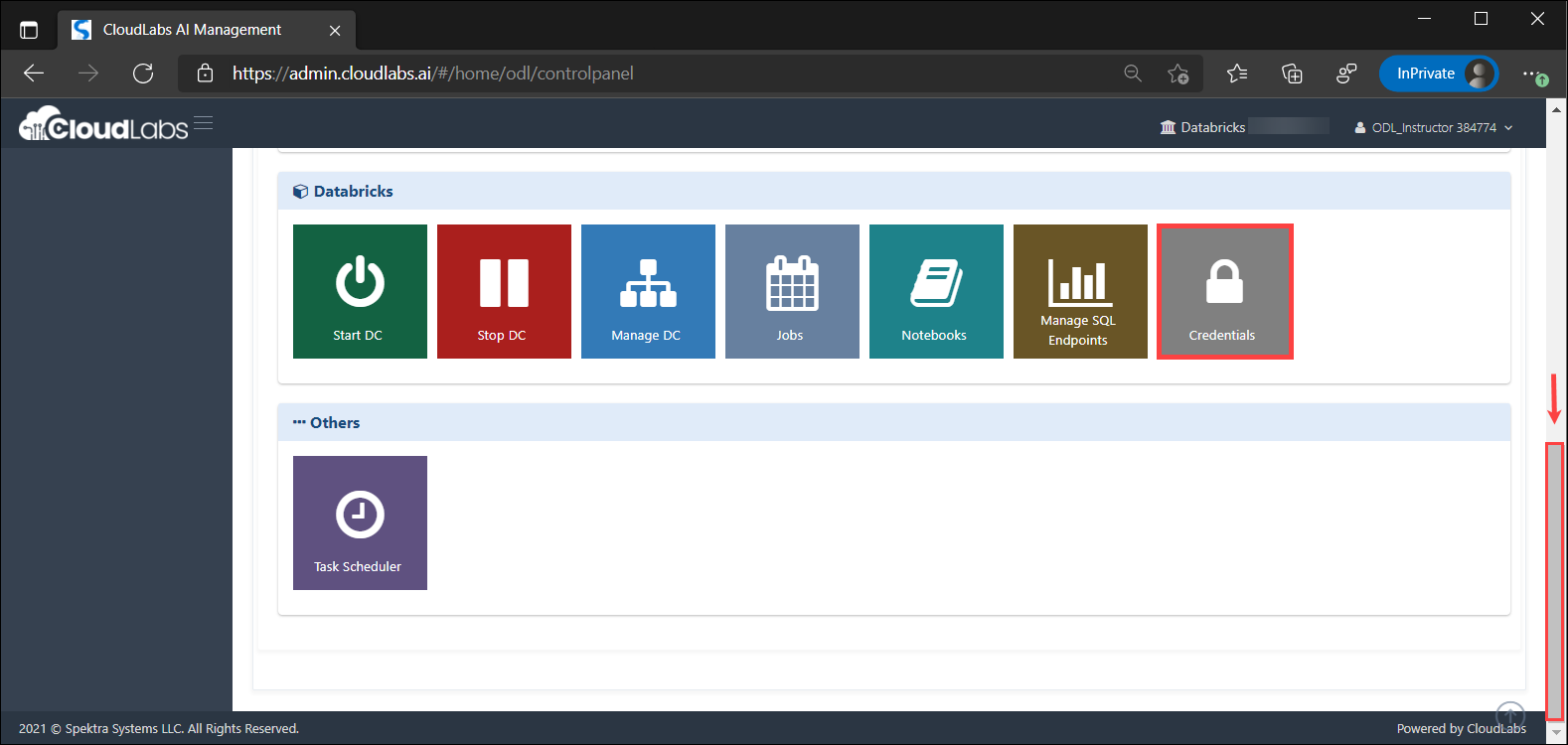Open the Notebooks tile
This screenshot has height=745, width=1568.
[936, 291]
